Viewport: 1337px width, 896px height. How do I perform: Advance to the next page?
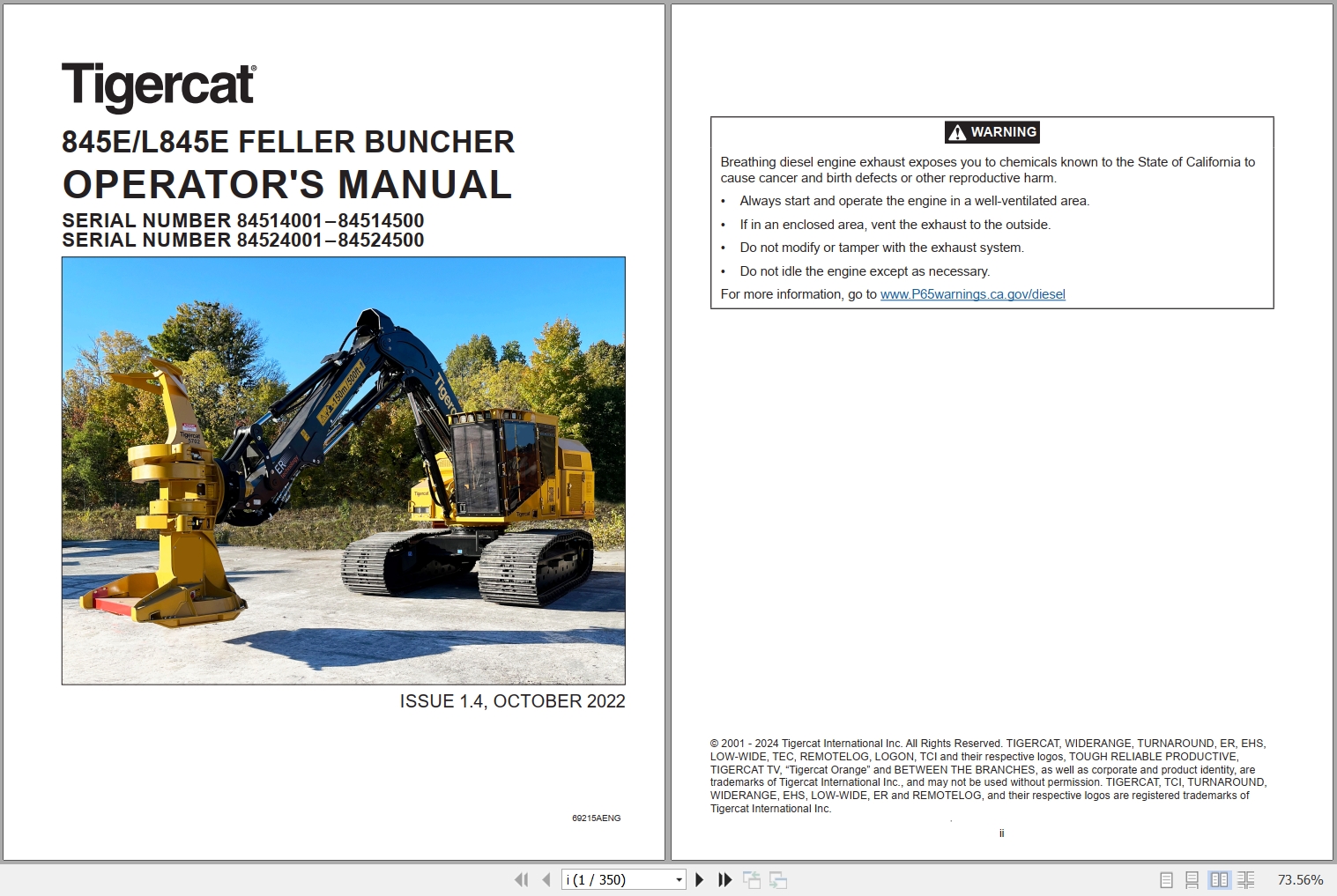(699, 878)
